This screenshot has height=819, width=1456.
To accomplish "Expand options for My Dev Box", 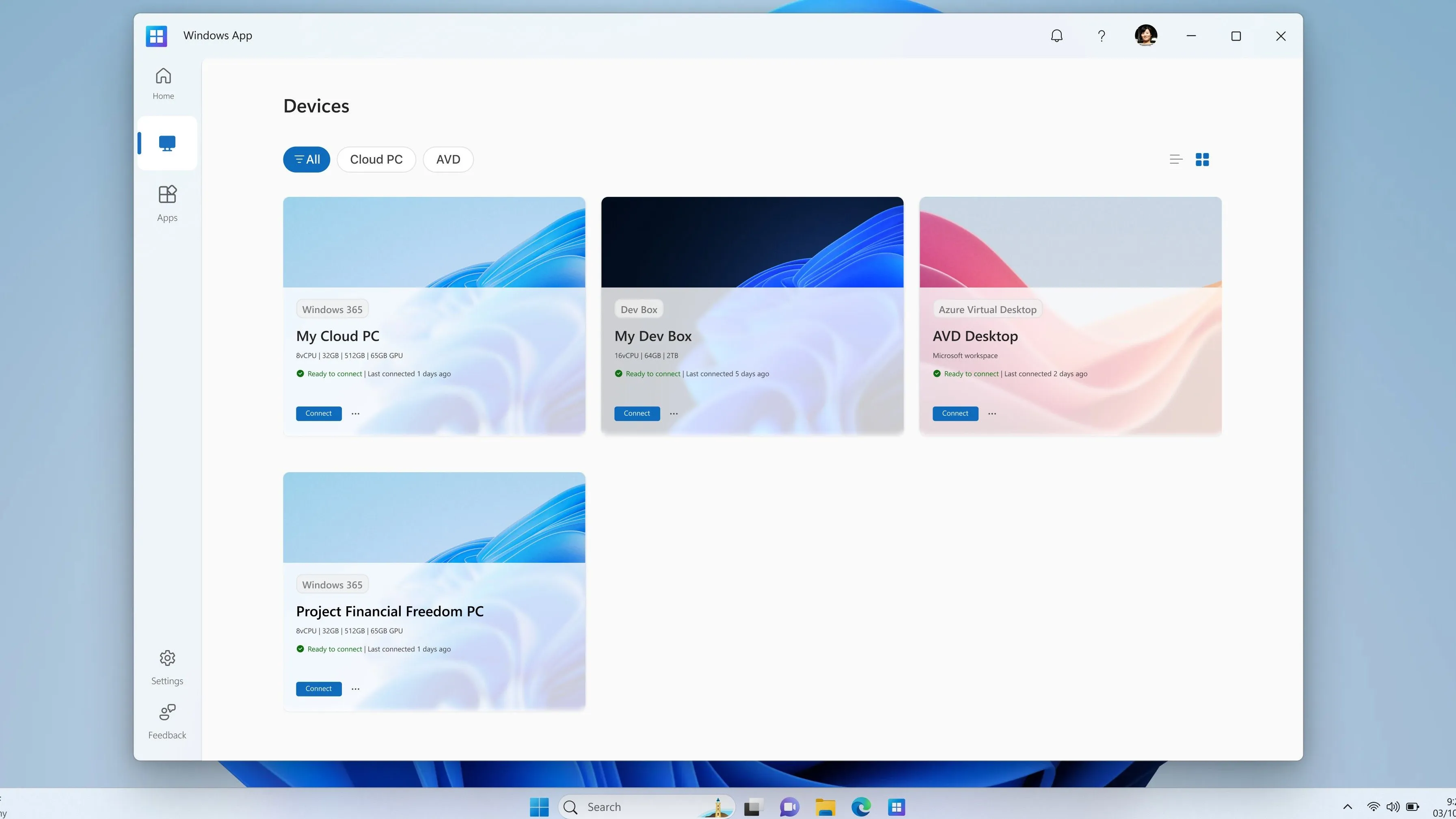I will coord(674,413).
